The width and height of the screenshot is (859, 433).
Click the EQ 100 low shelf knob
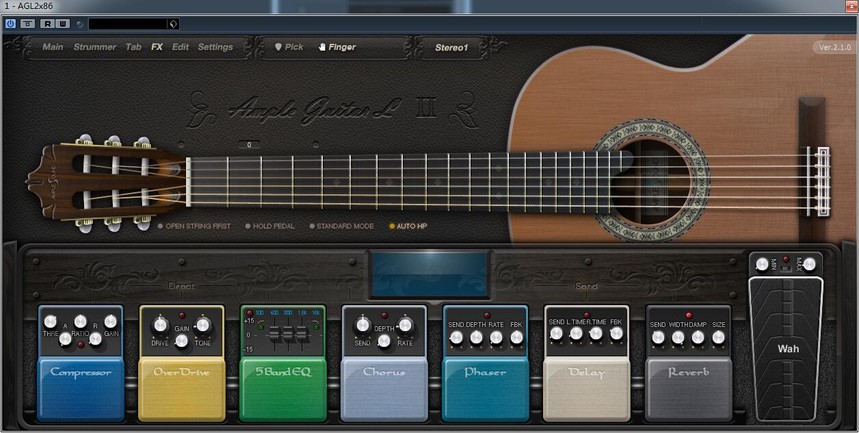[261, 327]
